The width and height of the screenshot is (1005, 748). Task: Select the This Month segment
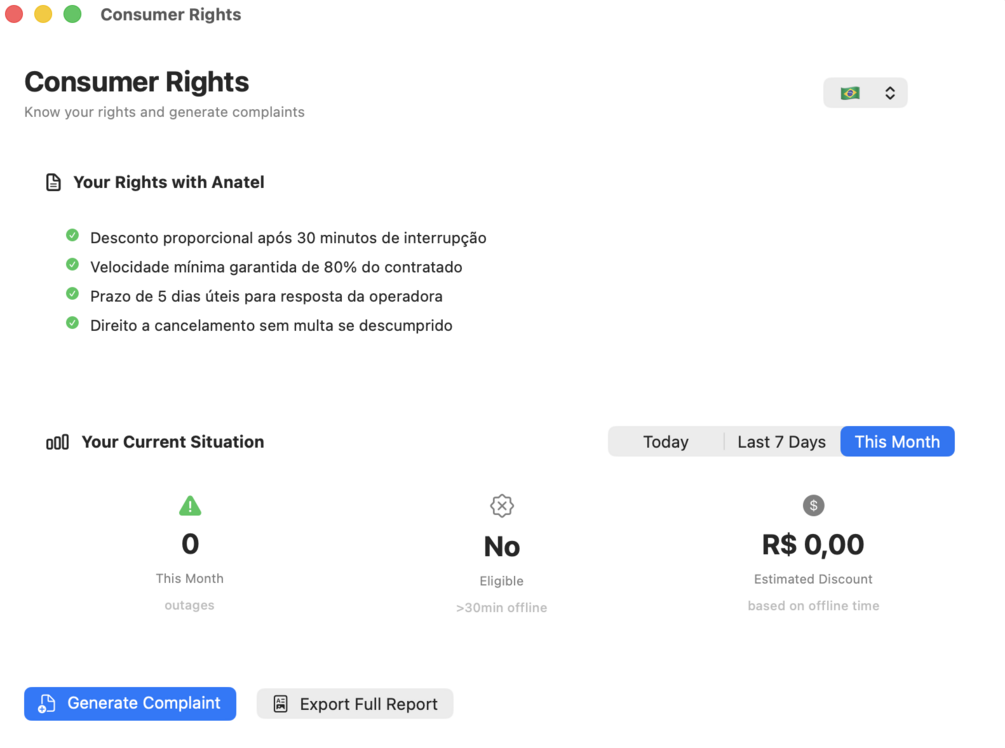point(897,442)
